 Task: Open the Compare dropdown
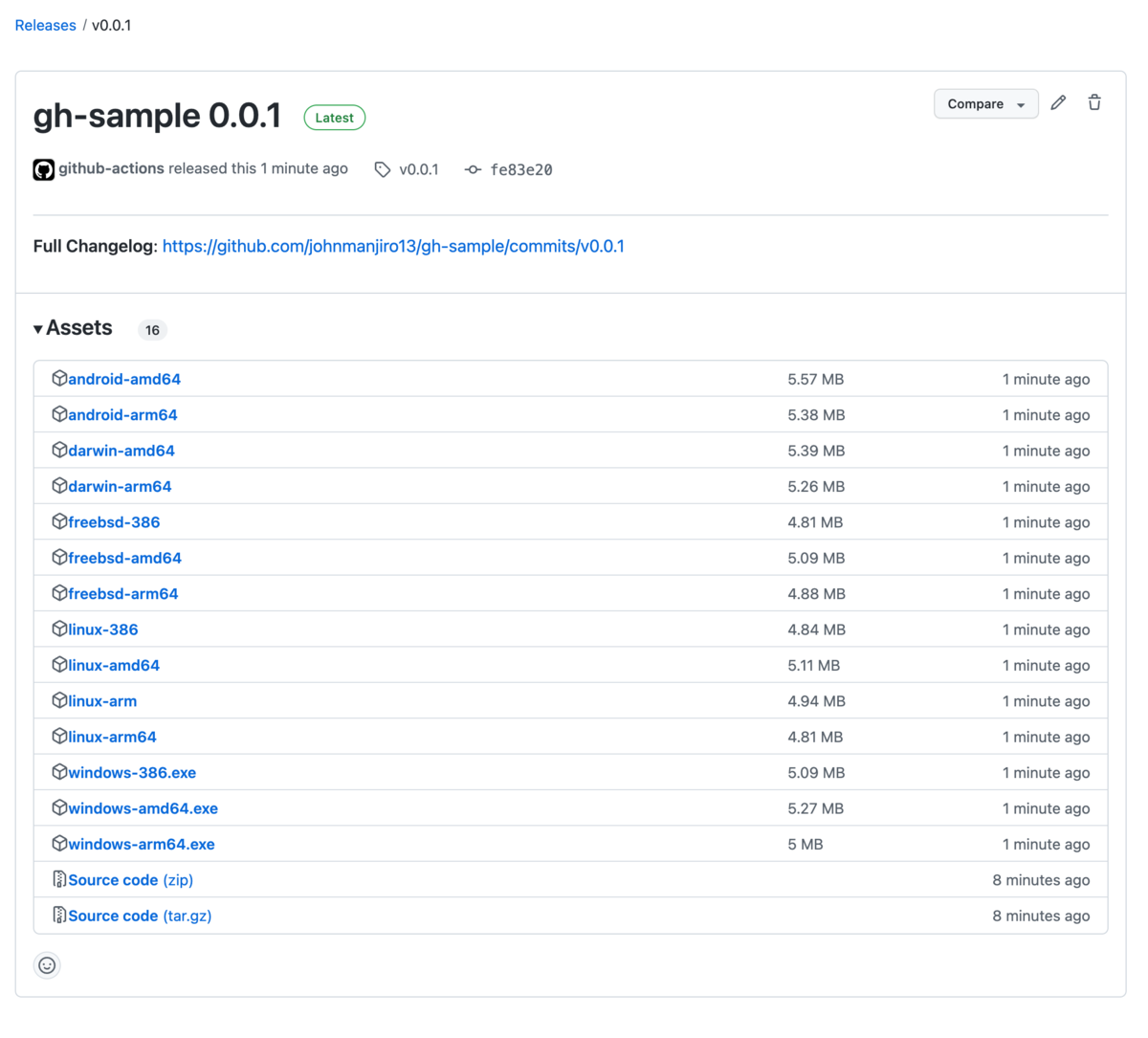[x=986, y=103]
